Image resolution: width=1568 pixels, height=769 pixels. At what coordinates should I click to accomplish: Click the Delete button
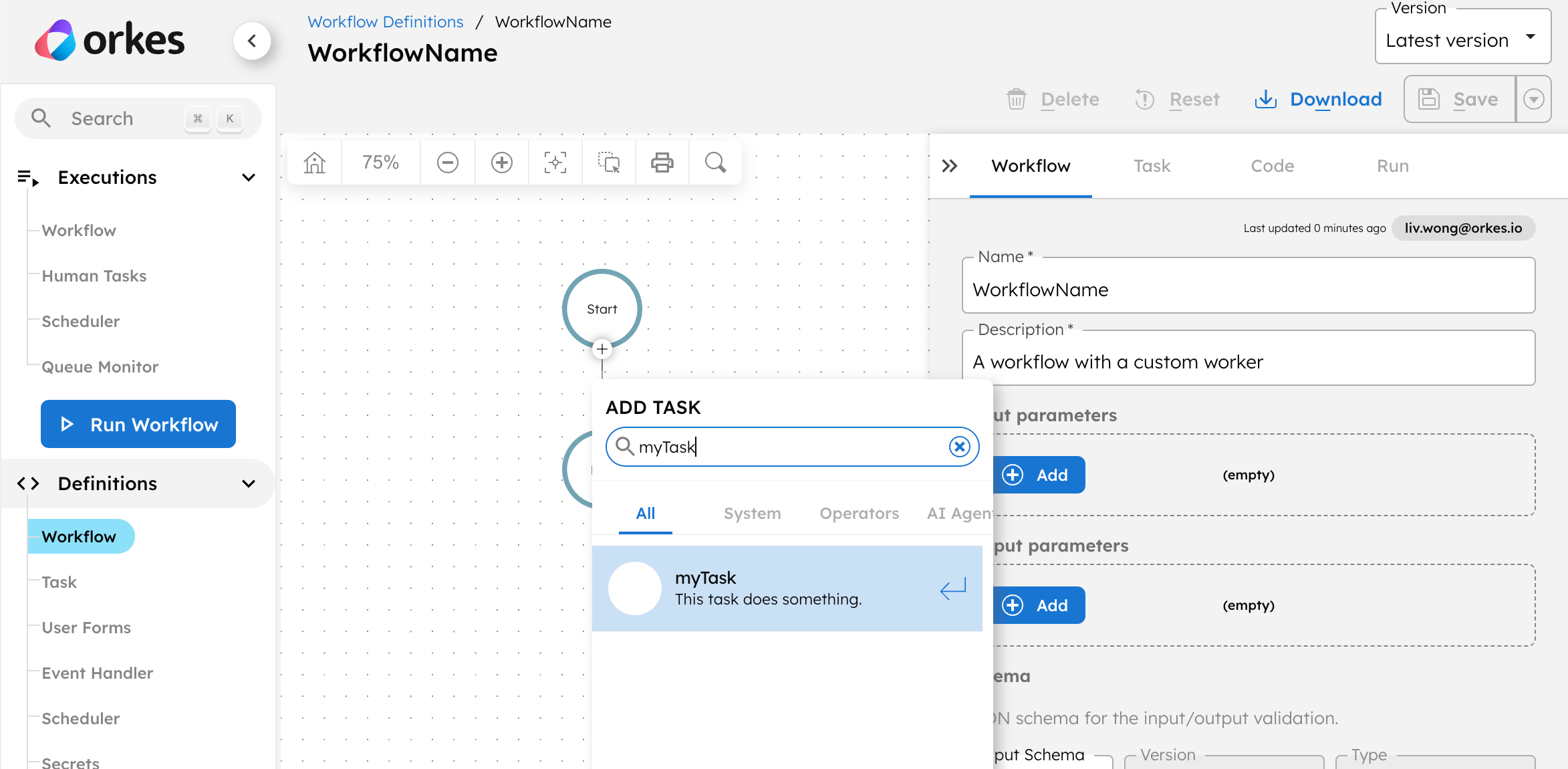pyautogui.click(x=1054, y=100)
